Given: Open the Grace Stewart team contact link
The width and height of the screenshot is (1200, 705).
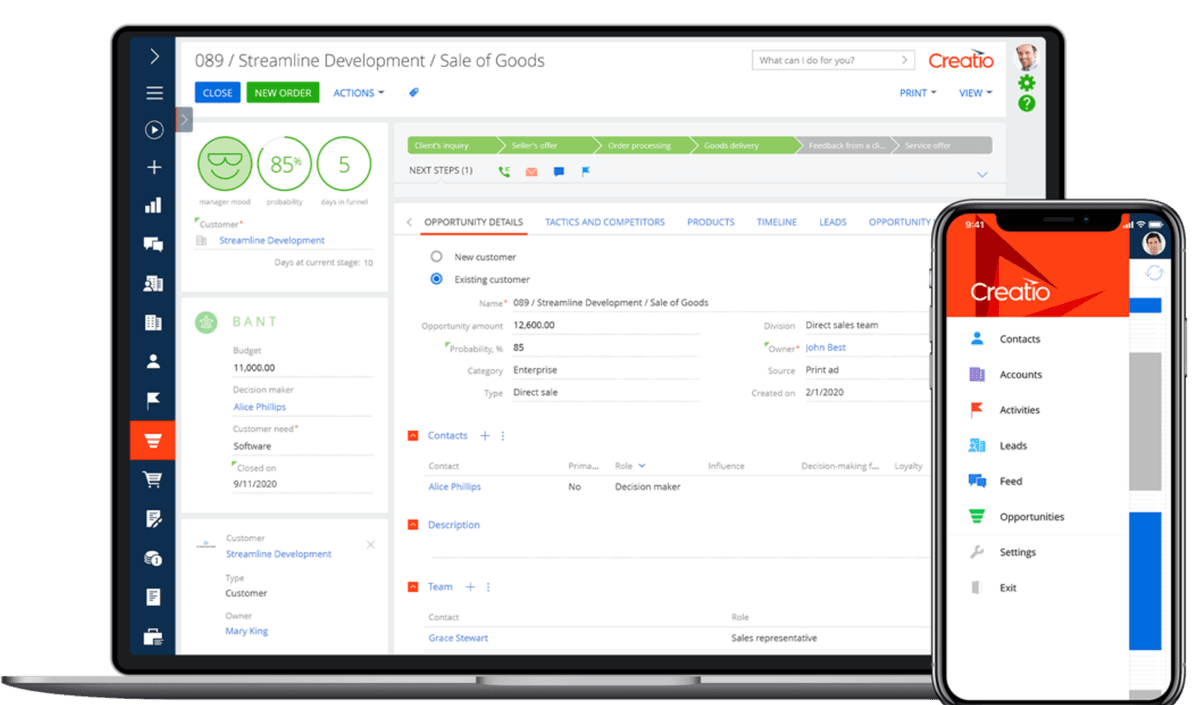Looking at the screenshot, I should [x=458, y=638].
